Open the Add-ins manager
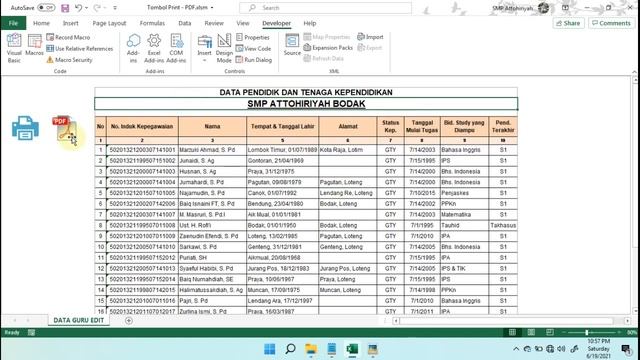 pyautogui.click(x=133, y=48)
